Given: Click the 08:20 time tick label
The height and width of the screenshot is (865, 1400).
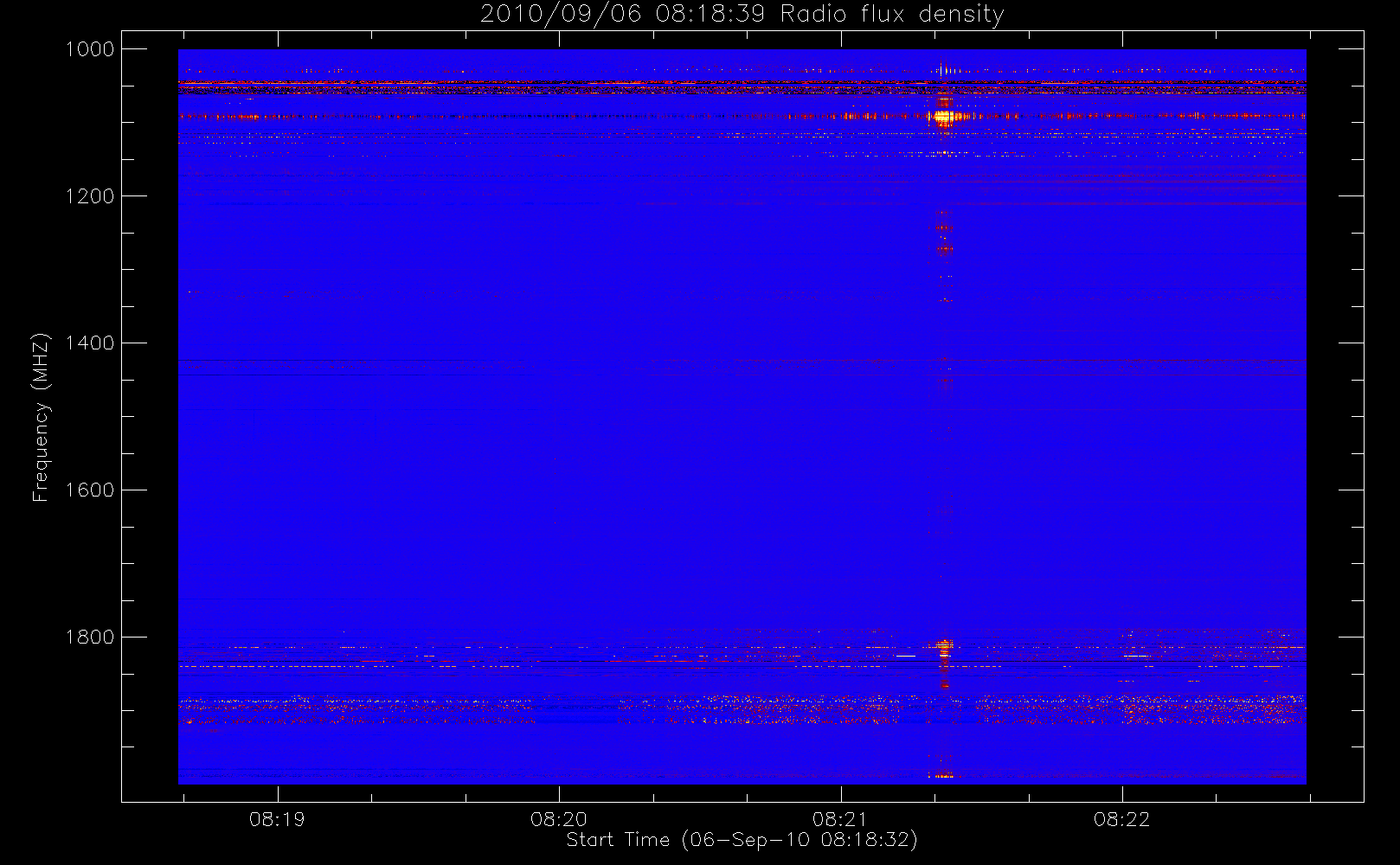Looking at the screenshot, I should (x=559, y=819).
